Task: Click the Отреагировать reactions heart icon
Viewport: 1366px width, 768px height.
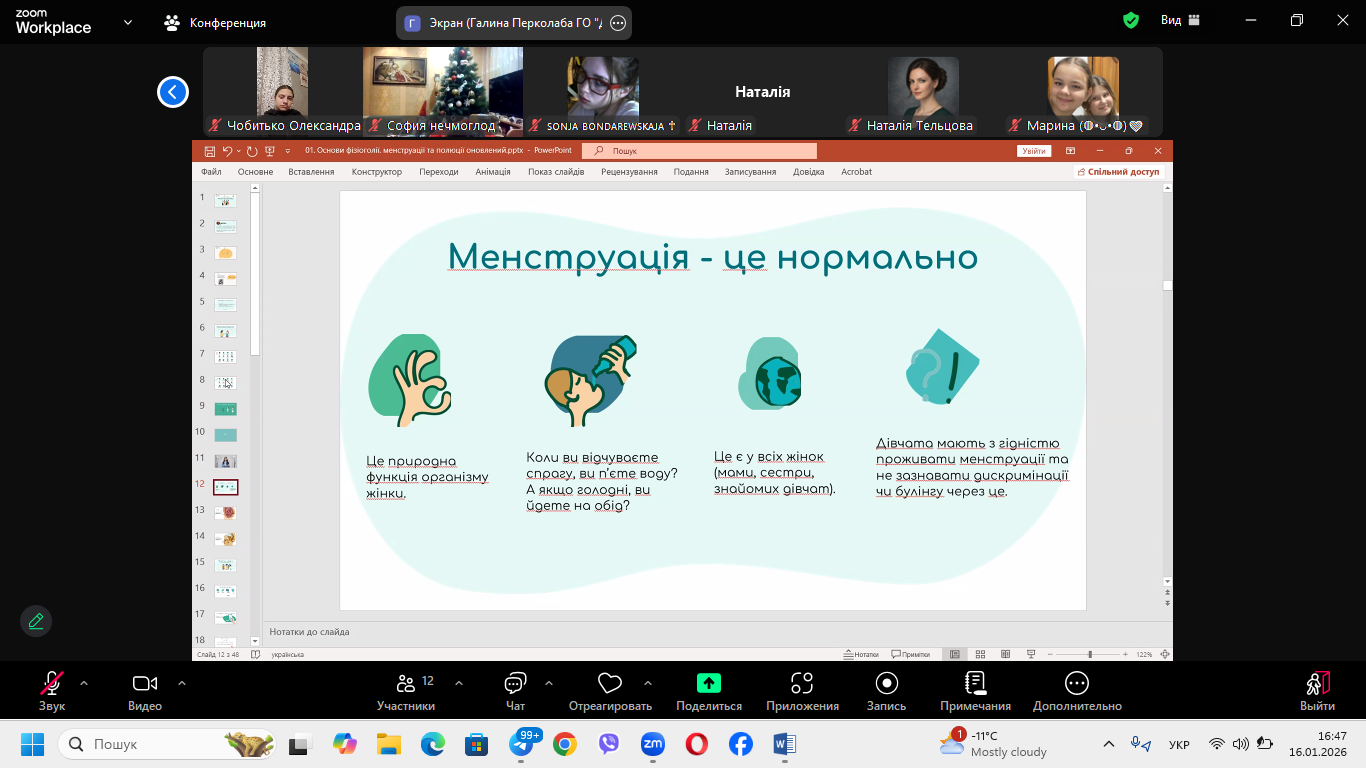Action: [609, 684]
